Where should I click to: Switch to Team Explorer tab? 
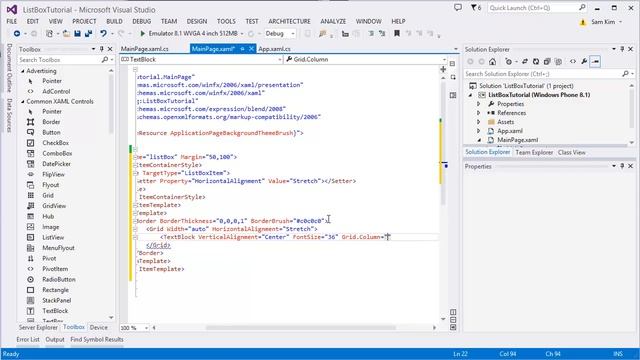coord(534,152)
